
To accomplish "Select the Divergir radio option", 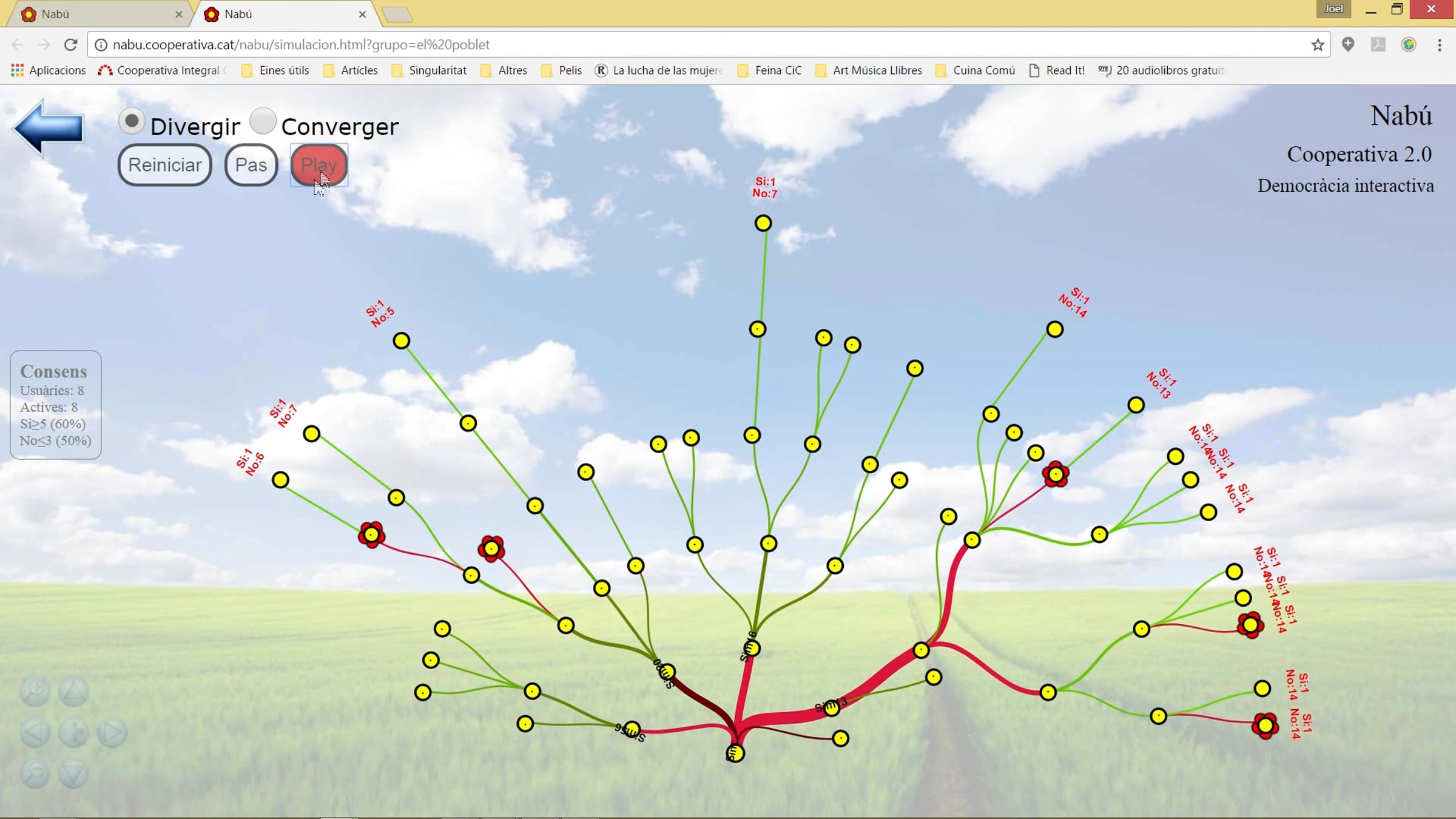I will click(x=131, y=121).
